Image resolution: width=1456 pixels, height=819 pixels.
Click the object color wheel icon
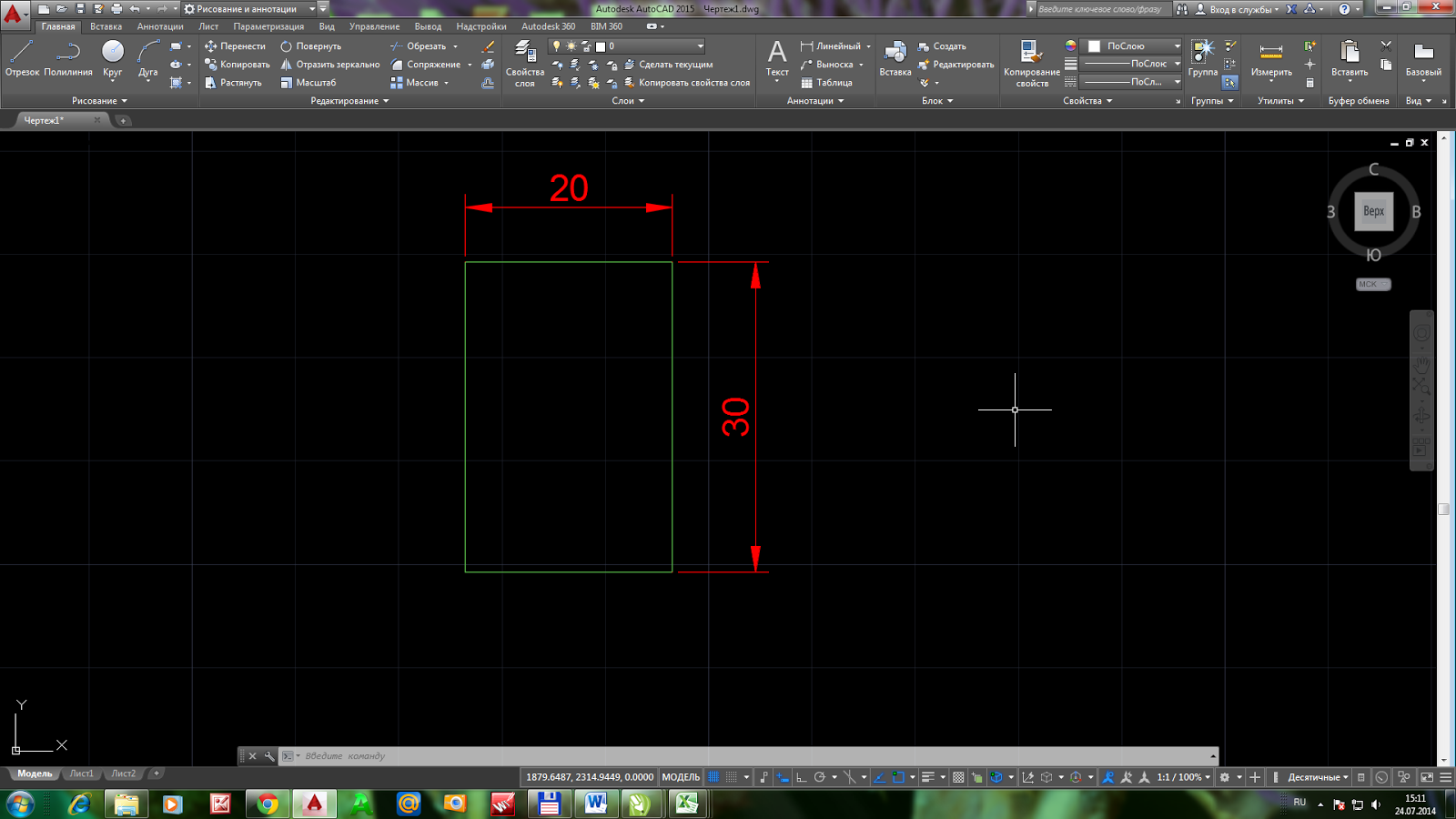(1071, 46)
